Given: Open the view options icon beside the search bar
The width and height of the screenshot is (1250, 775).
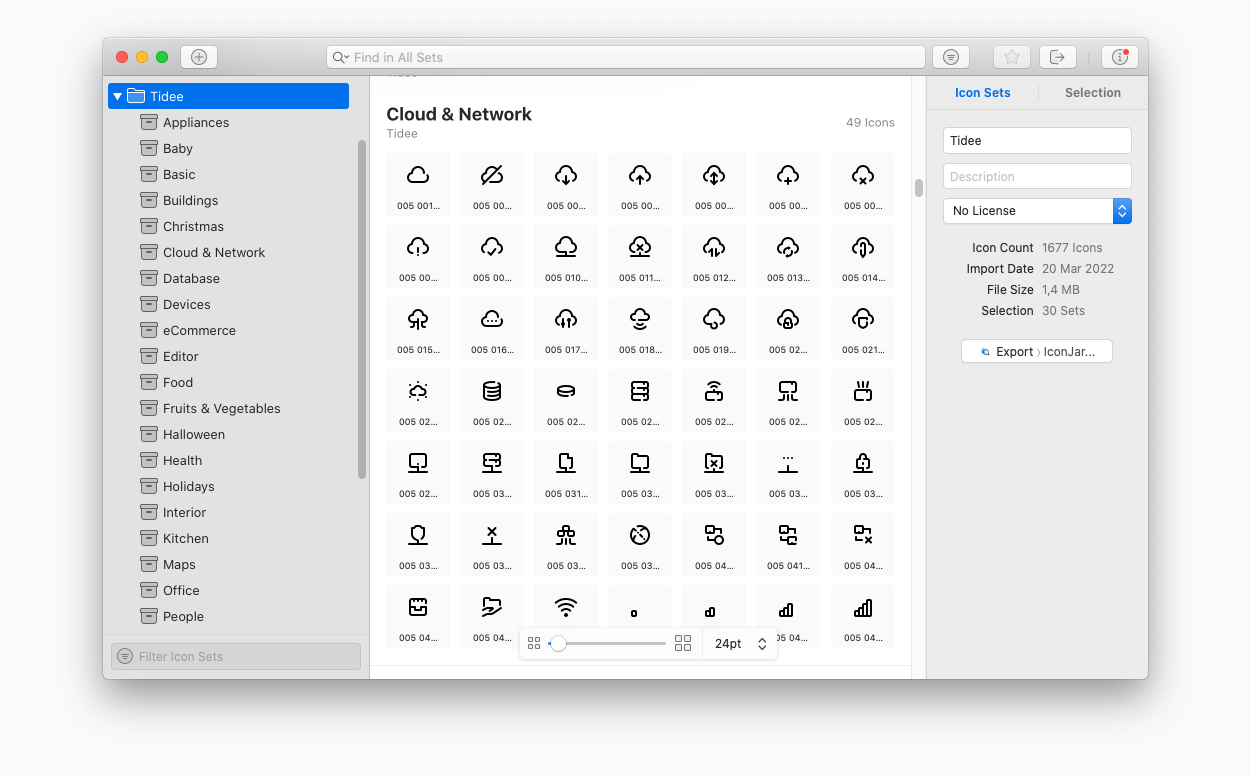Looking at the screenshot, I should (950, 56).
